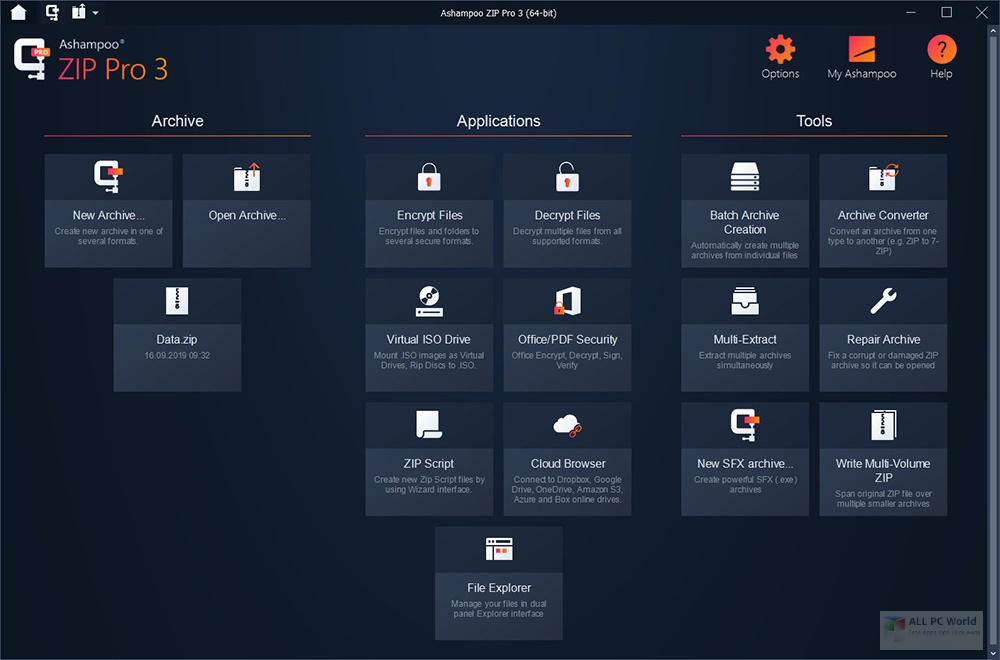Select the Archive section heading

pyautogui.click(x=177, y=121)
